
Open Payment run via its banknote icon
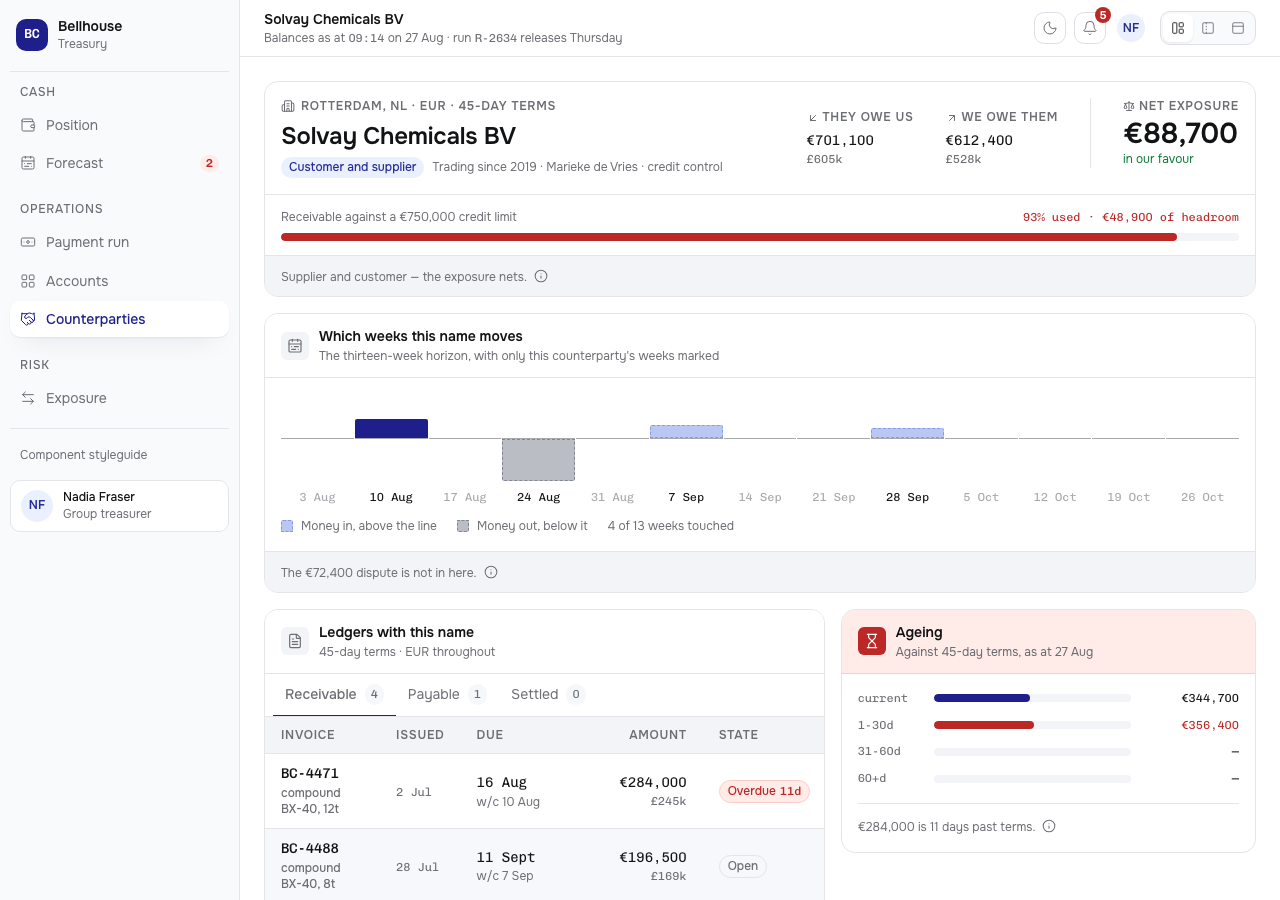(28, 242)
